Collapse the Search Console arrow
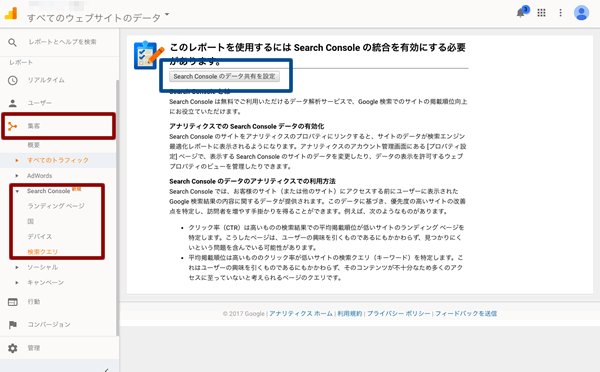The width and height of the screenshot is (600, 372). point(17,191)
